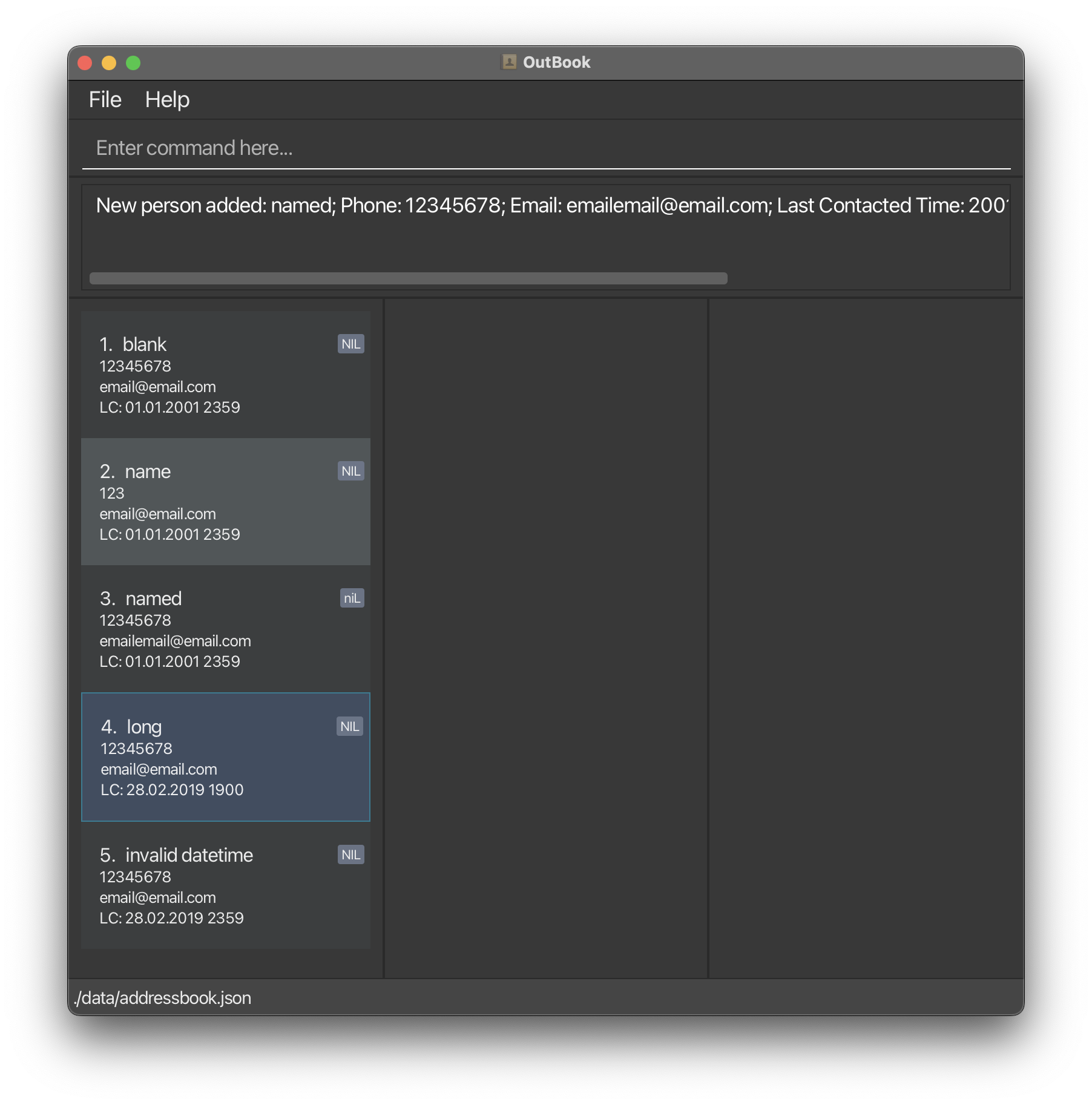Click the NIL tag on name contact
Image resolution: width=1092 pixels, height=1105 pixels.
[351, 471]
